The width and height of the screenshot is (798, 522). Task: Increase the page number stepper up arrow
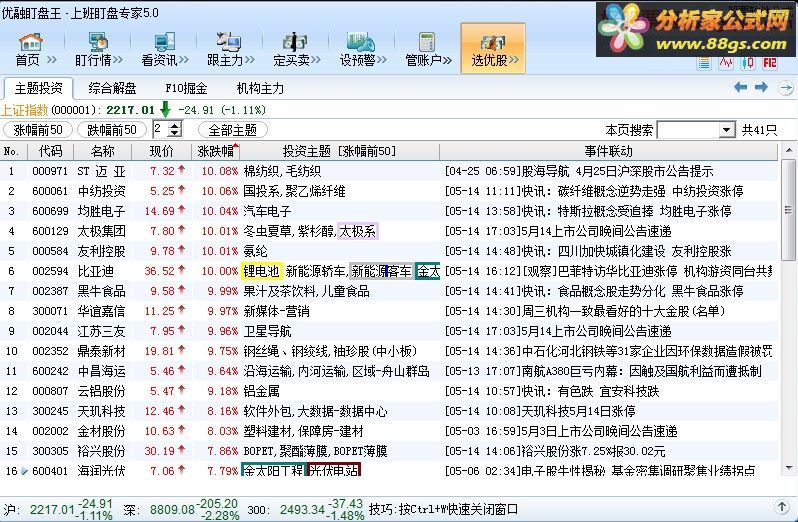click(x=175, y=125)
